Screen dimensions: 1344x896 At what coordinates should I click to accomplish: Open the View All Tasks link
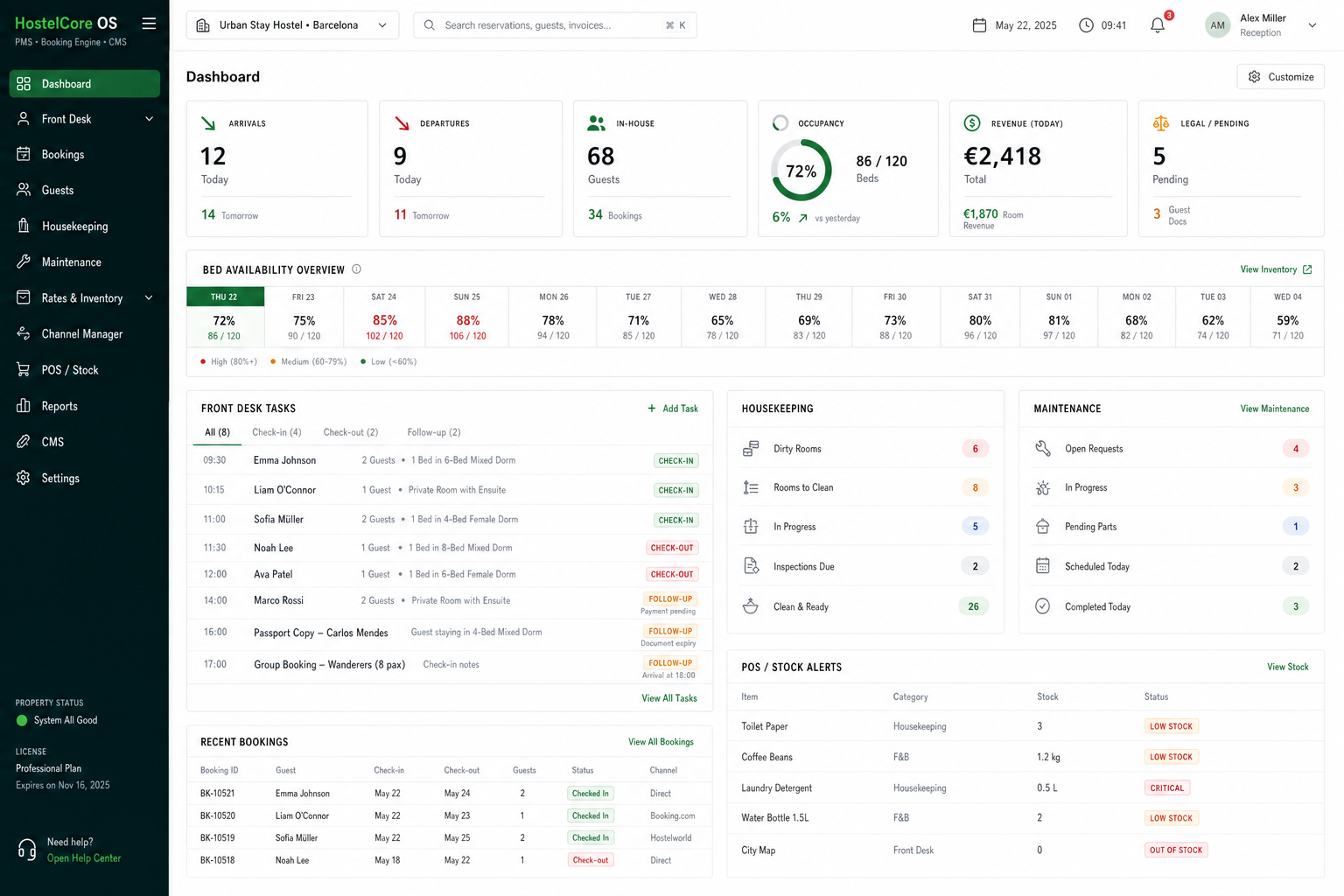669,698
